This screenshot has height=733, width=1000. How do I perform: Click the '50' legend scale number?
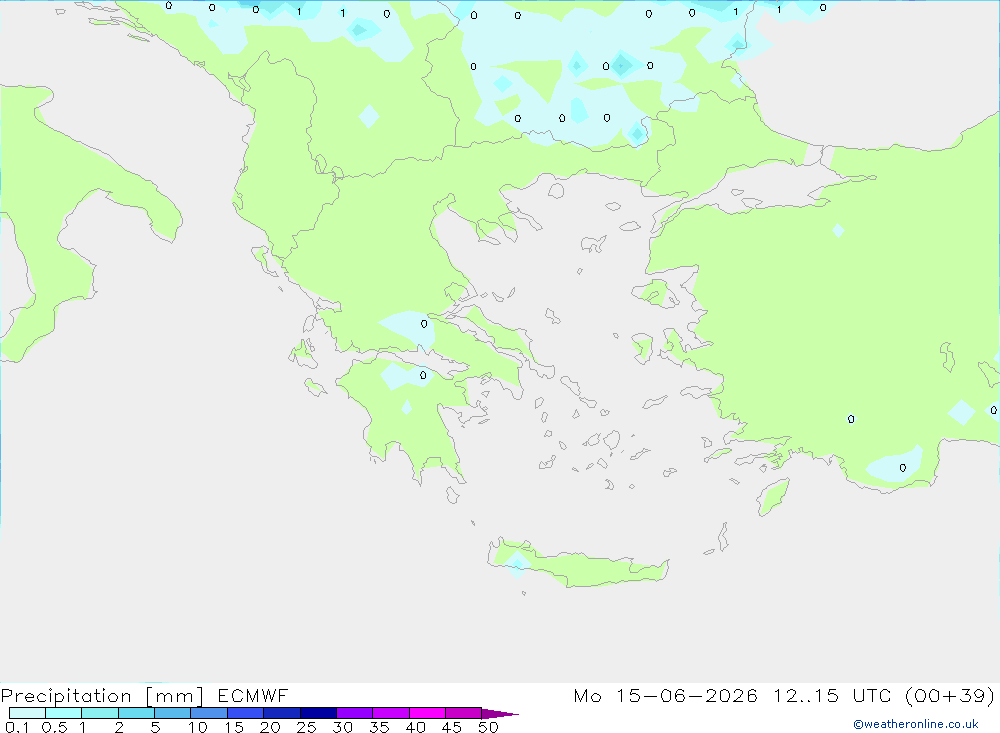pos(488,727)
